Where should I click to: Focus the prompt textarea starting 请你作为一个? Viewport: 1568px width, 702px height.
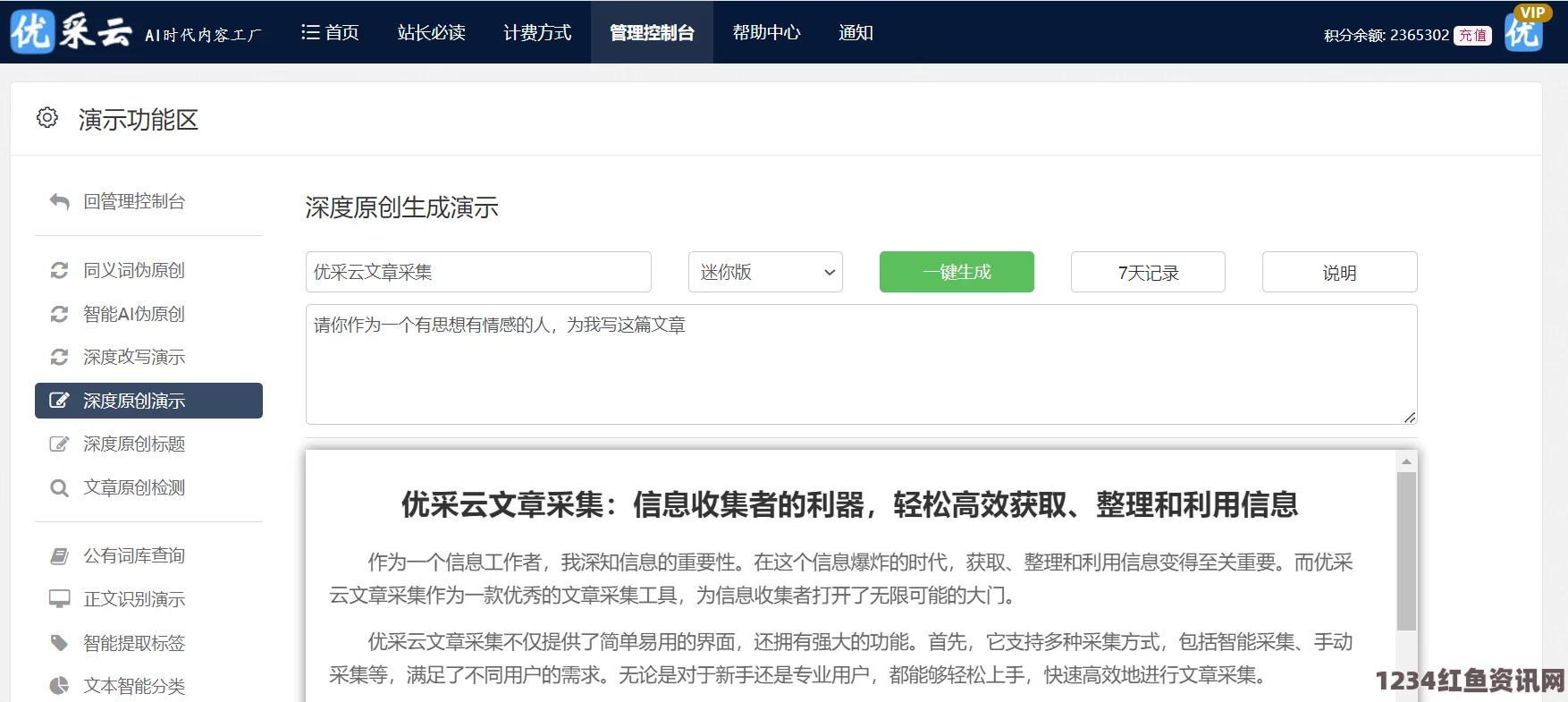pos(861,364)
